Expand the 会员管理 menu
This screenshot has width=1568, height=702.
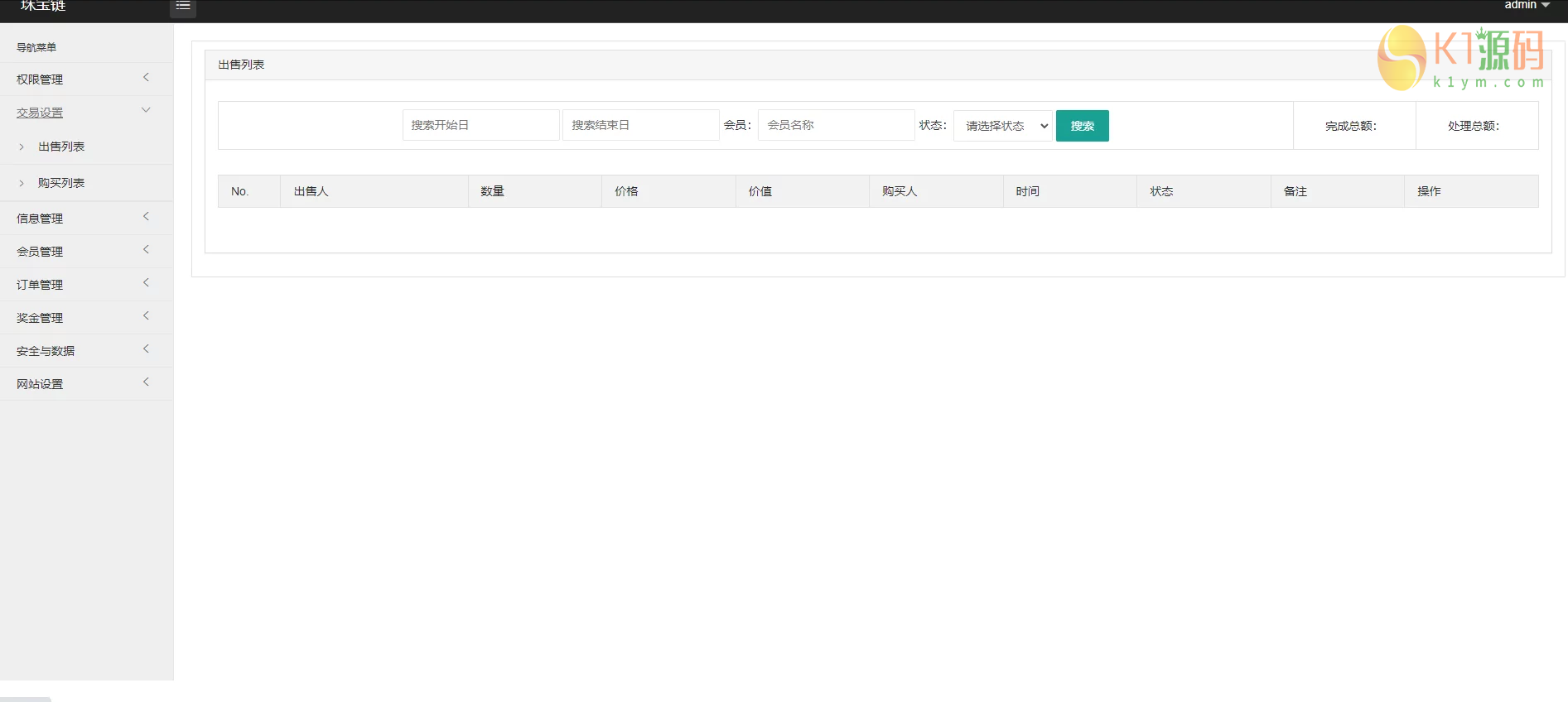coord(86,252)
